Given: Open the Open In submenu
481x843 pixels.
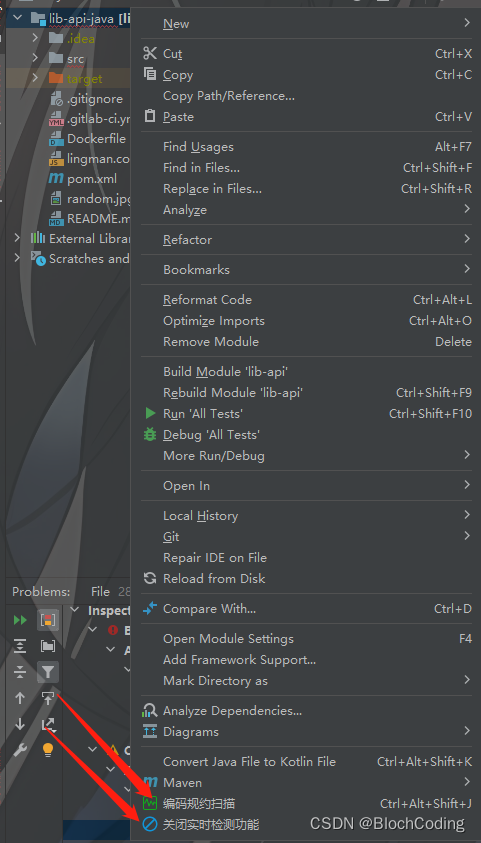Looking at the screenshot, I should (306, 485).
